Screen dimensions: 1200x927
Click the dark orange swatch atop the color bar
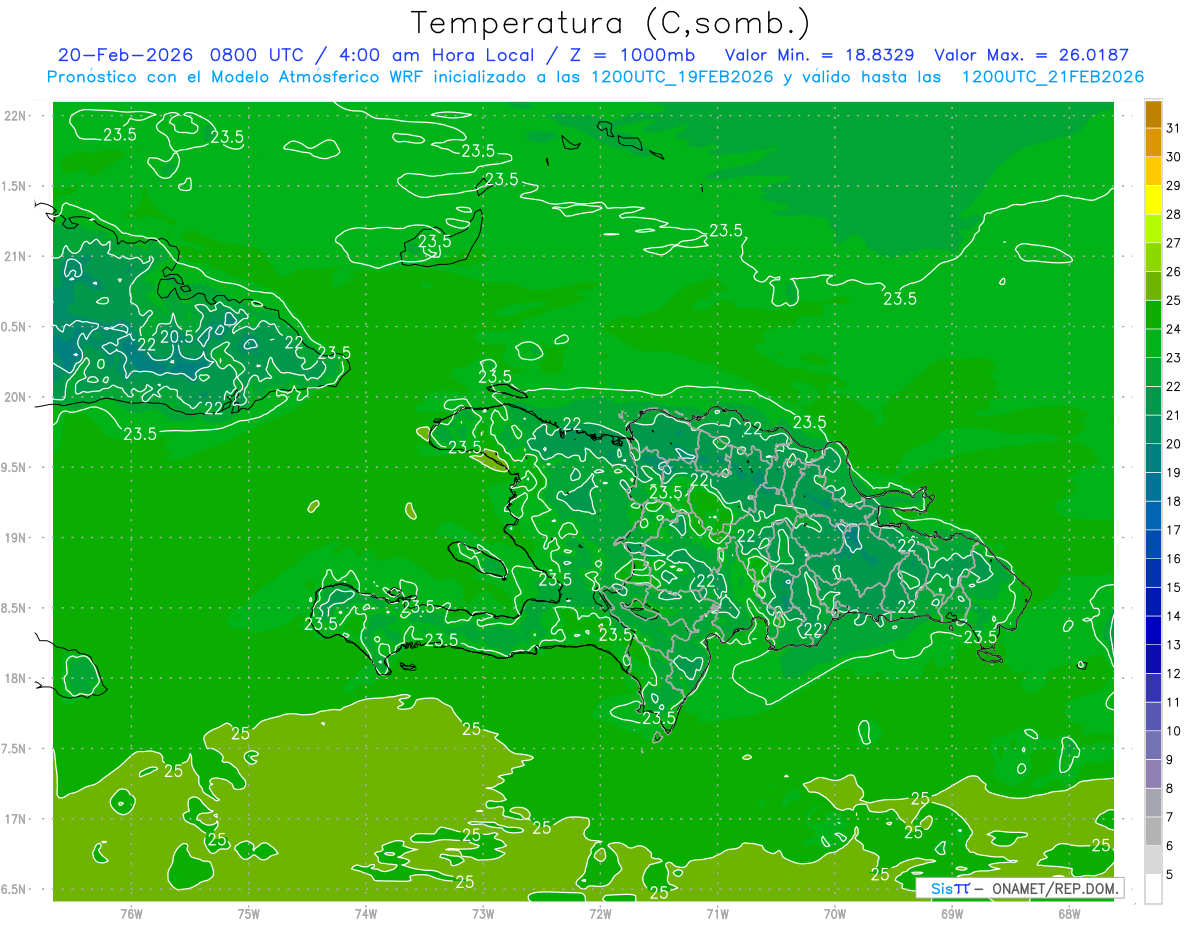click(x=1153, y=113)
